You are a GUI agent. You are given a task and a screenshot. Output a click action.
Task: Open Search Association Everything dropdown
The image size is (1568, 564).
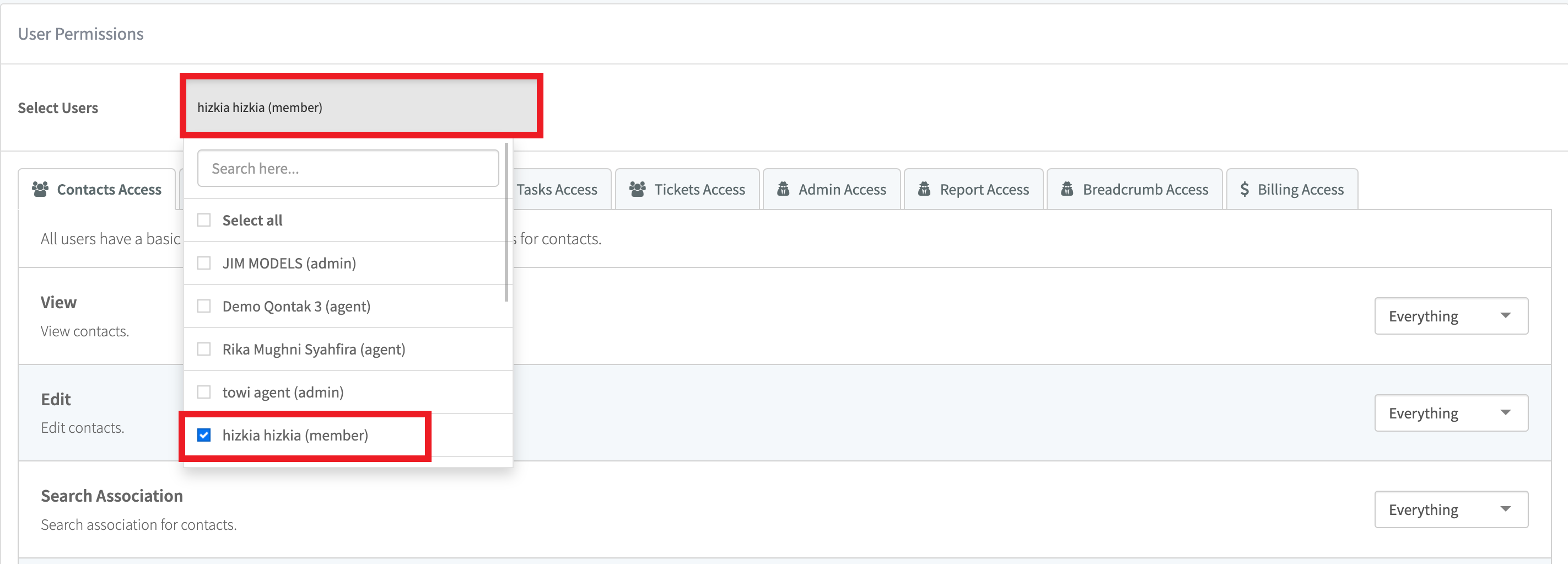point(1451,509)
